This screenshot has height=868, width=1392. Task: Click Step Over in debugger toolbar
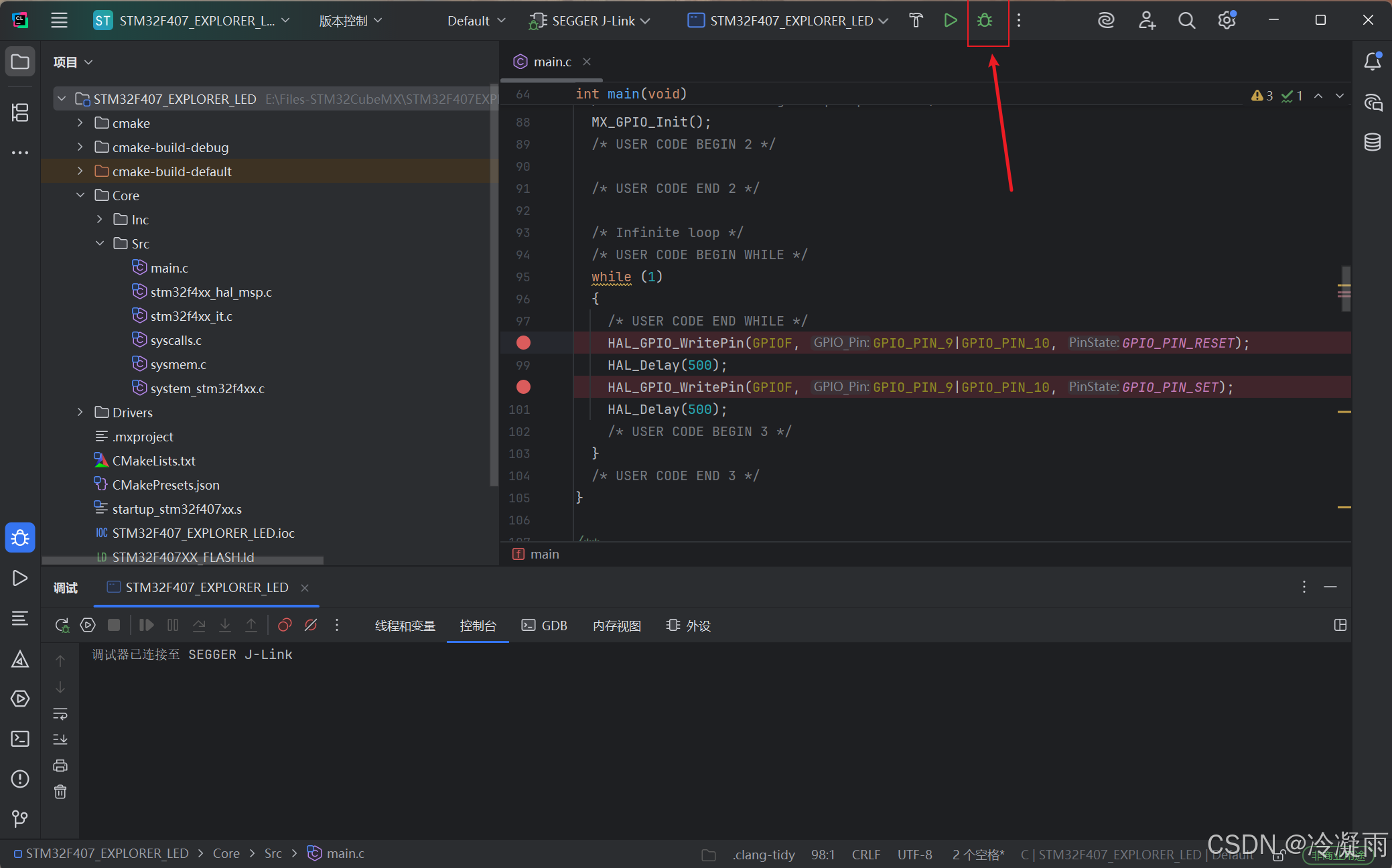[x=199, y=625]
